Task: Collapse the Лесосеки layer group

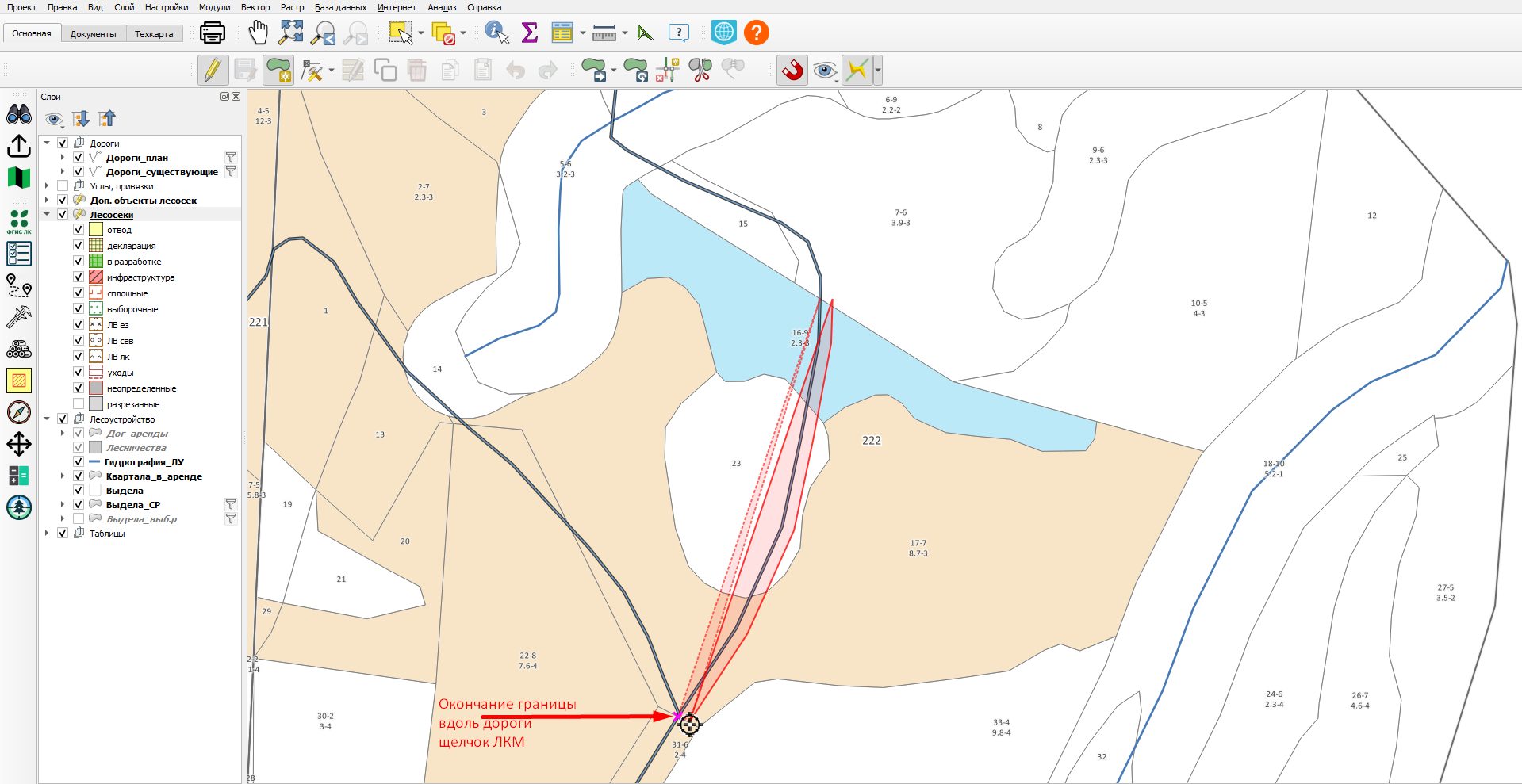Action: tap(47, 214)
